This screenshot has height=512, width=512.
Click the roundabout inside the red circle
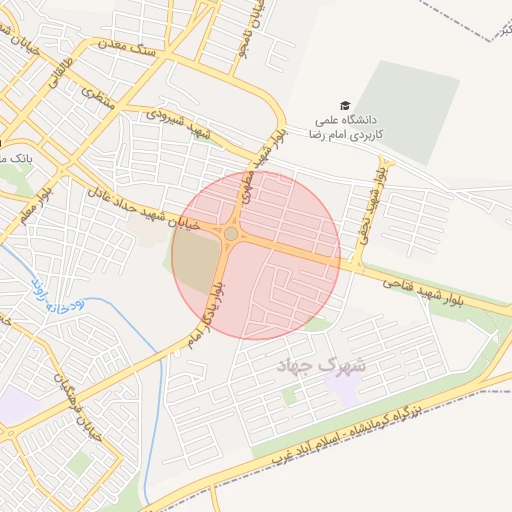tap(231, 234)
